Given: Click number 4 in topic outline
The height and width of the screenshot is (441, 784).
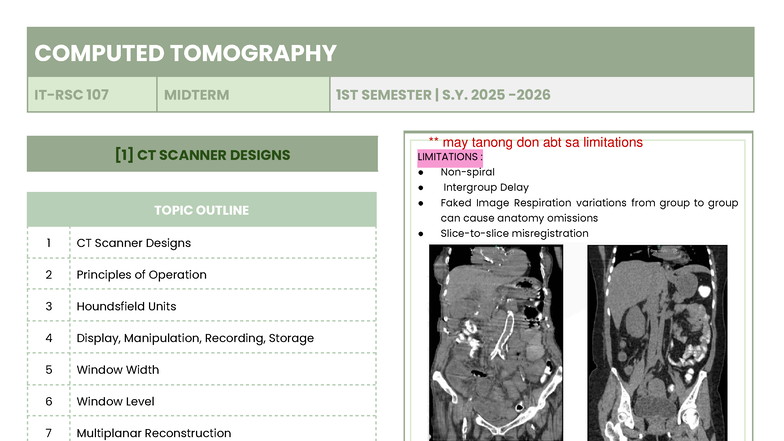Looking at the screenshot, I should click(x=48, y=338).
